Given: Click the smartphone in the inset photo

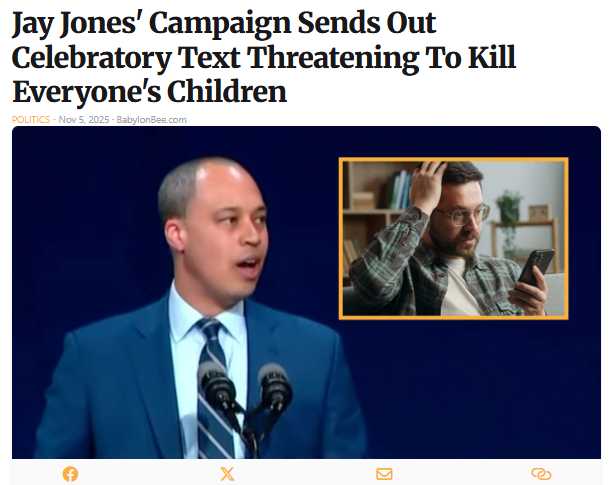Looking at the screenshot, I should [x=536, y=267].
